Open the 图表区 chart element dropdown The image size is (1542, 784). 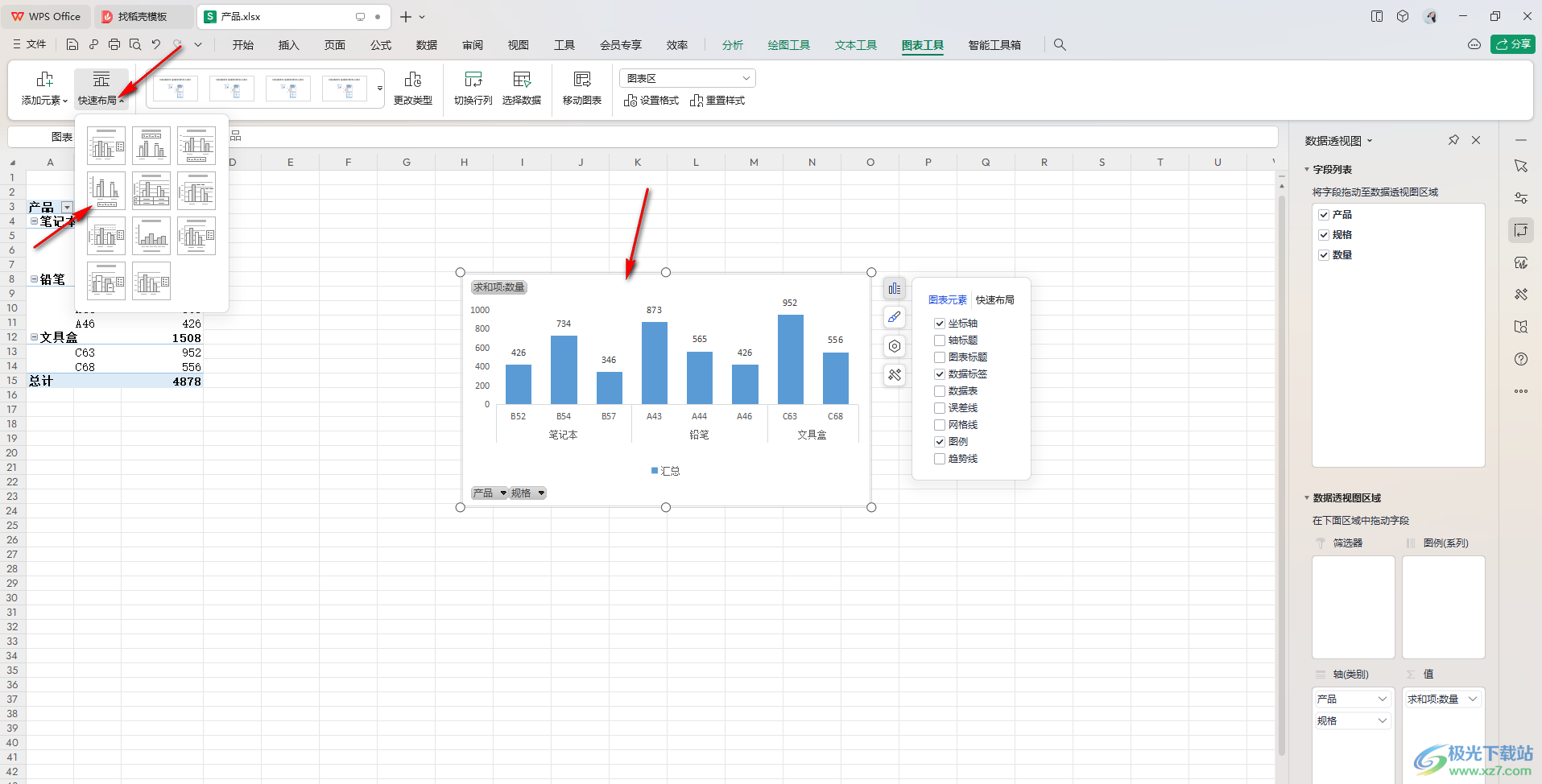(688, 78)
